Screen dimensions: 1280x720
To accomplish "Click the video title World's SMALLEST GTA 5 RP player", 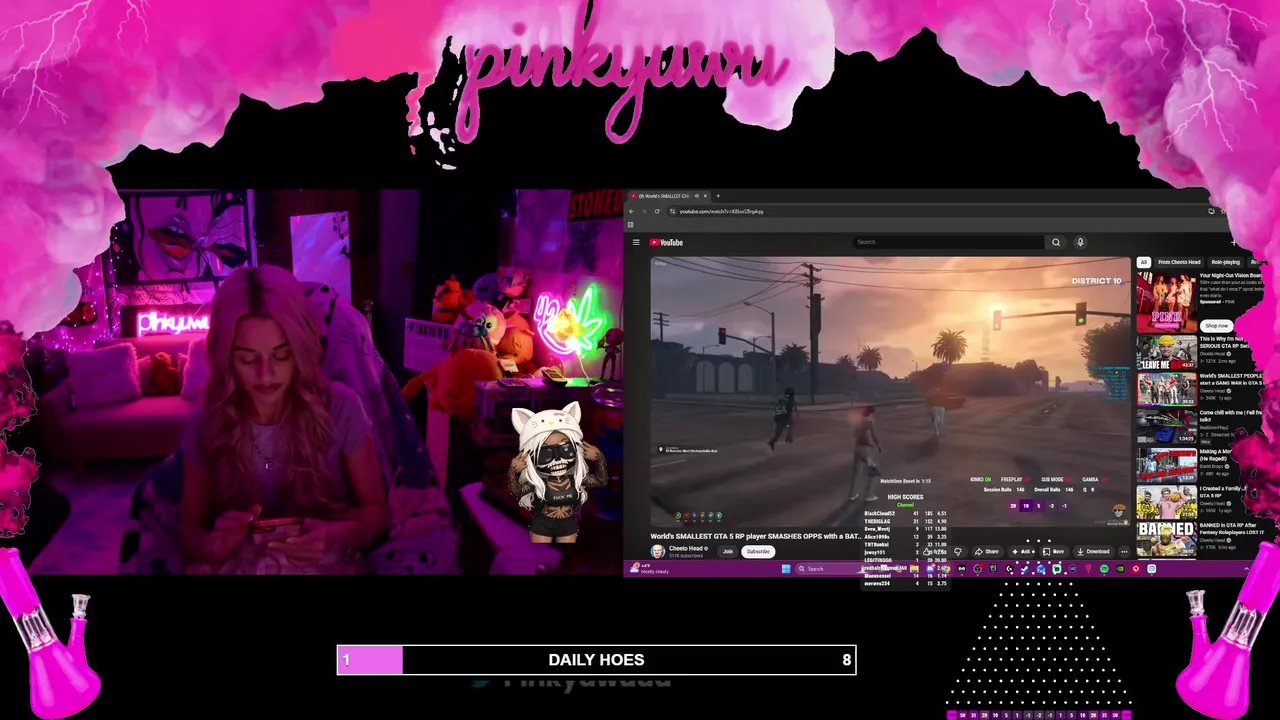I will pos(755,537).
